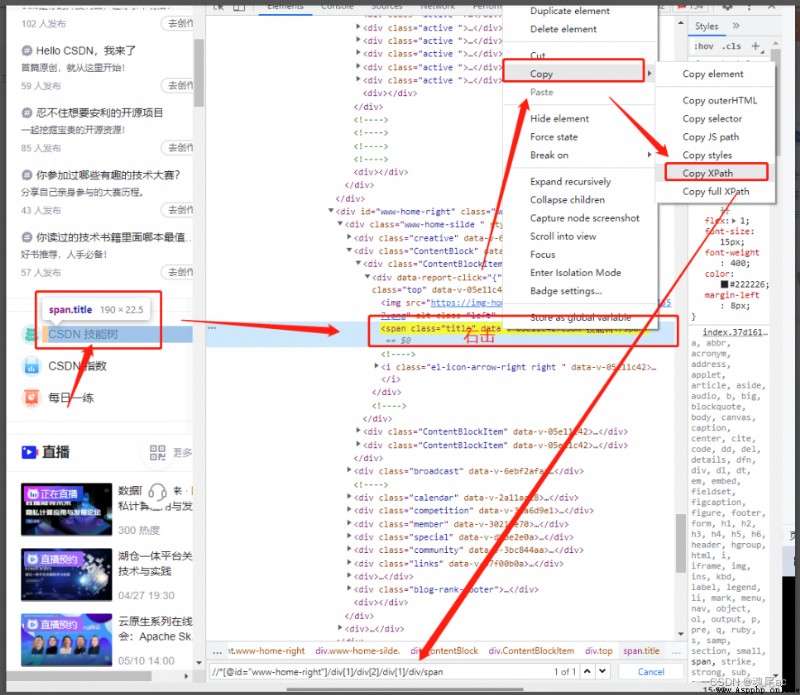Collapse the div class www-home-silde node
The image size is (800, 695).
[x=340, y=224]
